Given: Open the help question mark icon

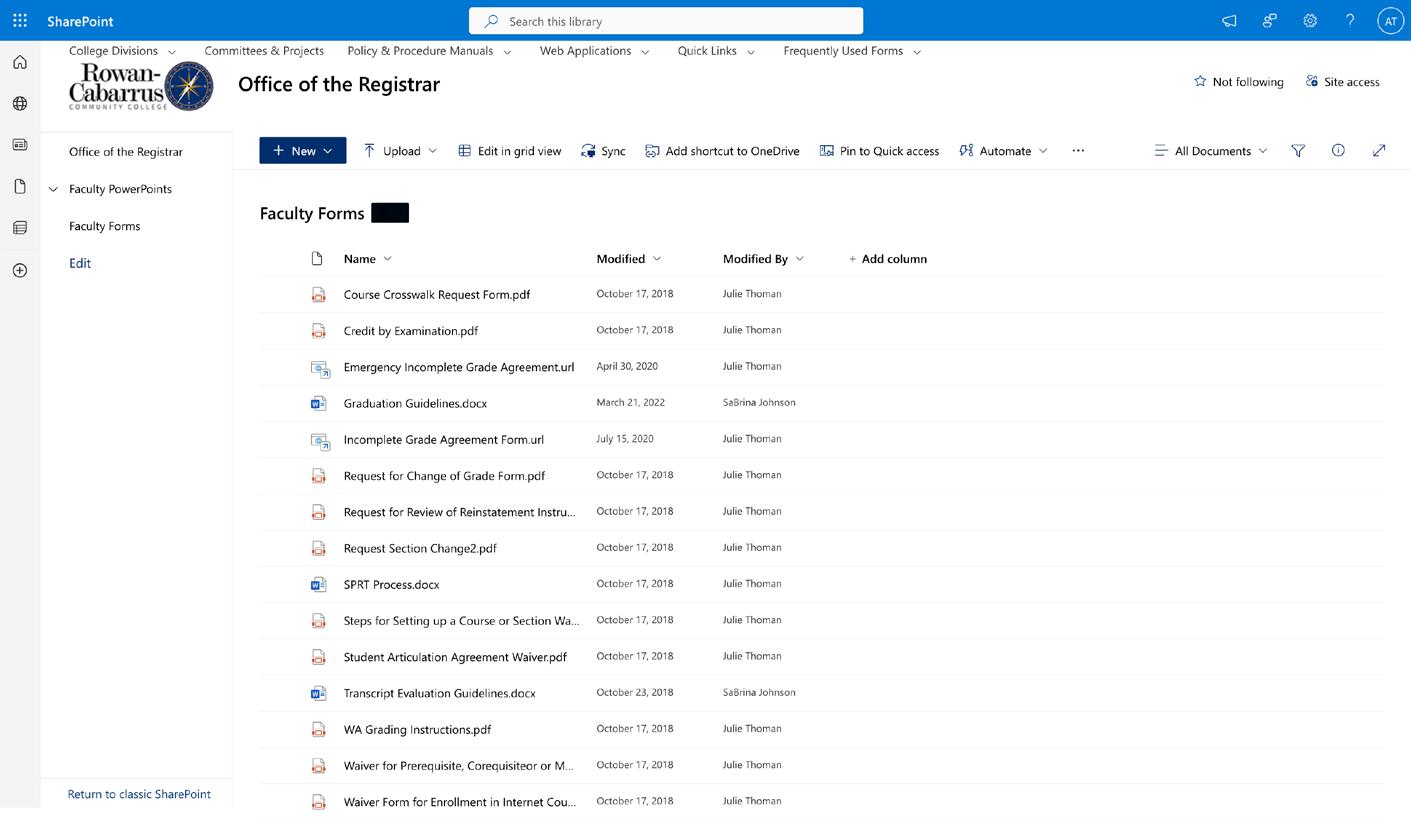Looking at the screenshot, I should [x=1350, y=21].
